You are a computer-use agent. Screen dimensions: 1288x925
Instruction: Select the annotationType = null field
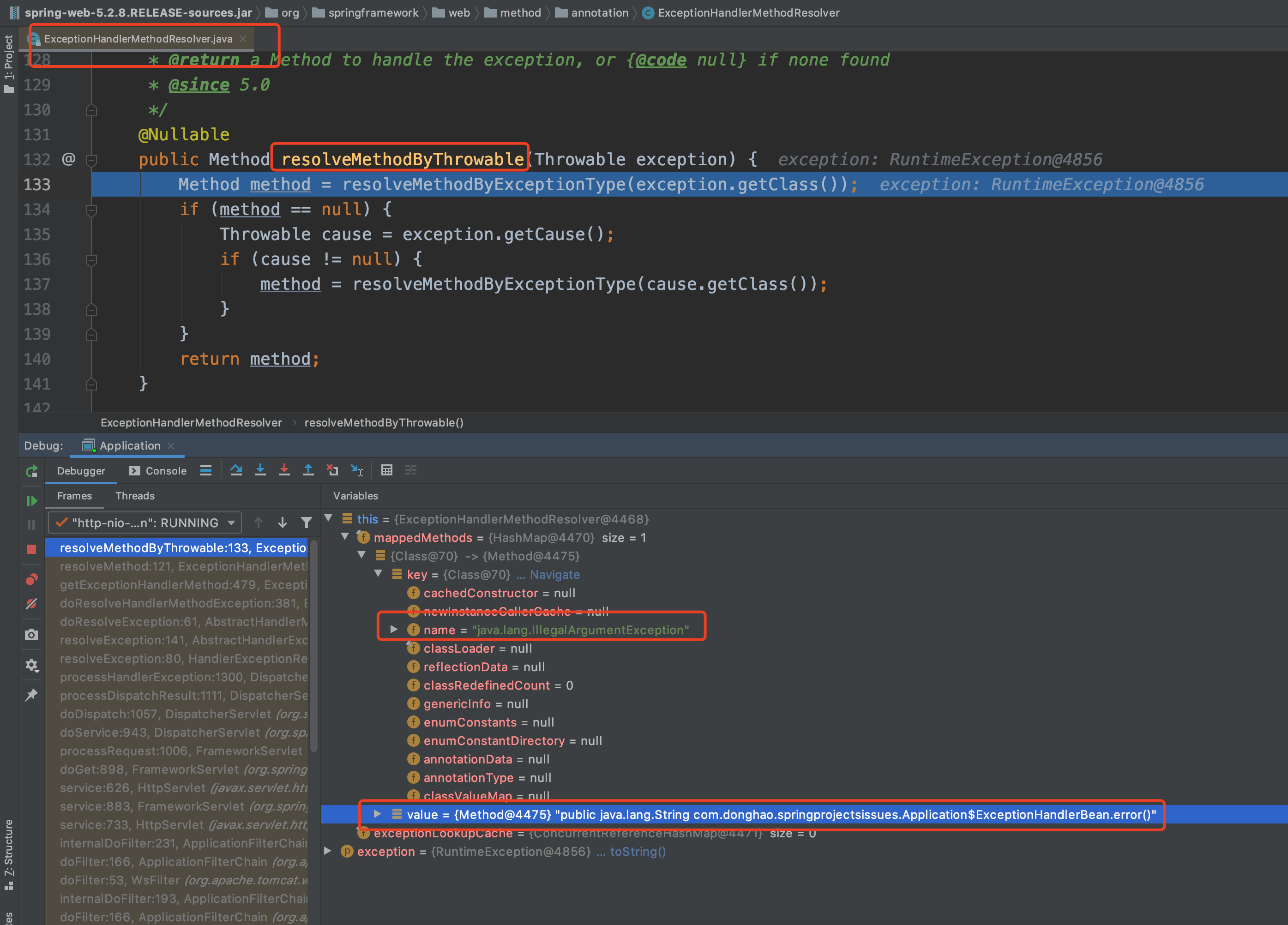click(480, 777)
